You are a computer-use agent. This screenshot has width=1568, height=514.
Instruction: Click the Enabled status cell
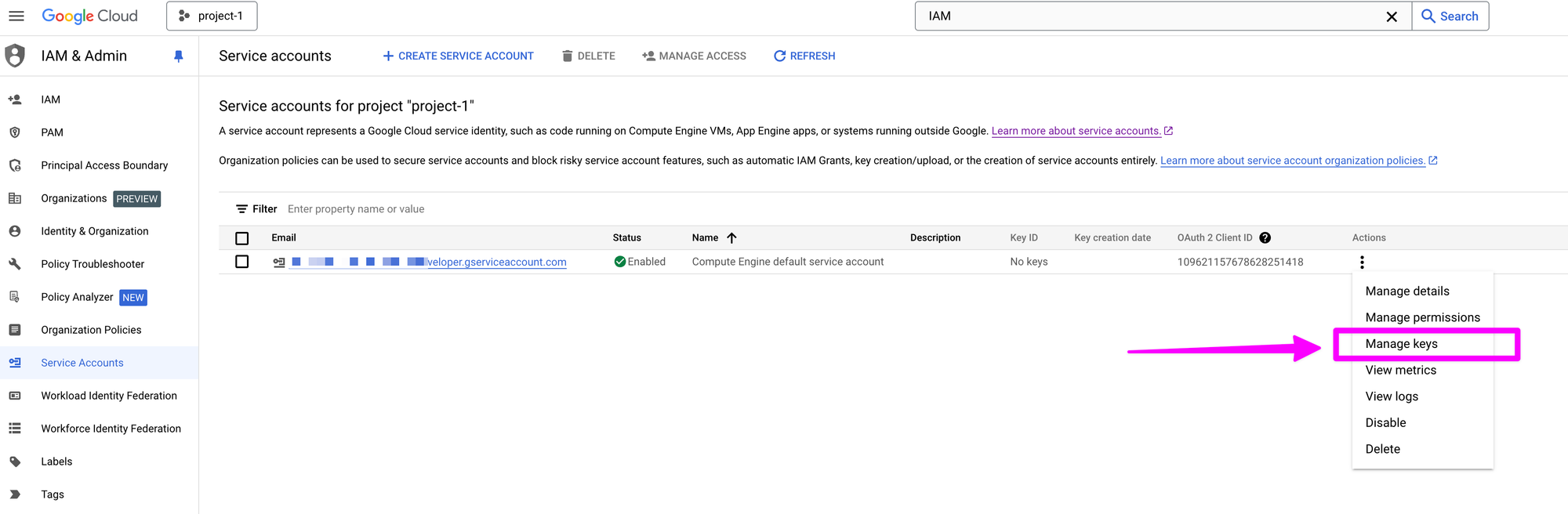640,262
